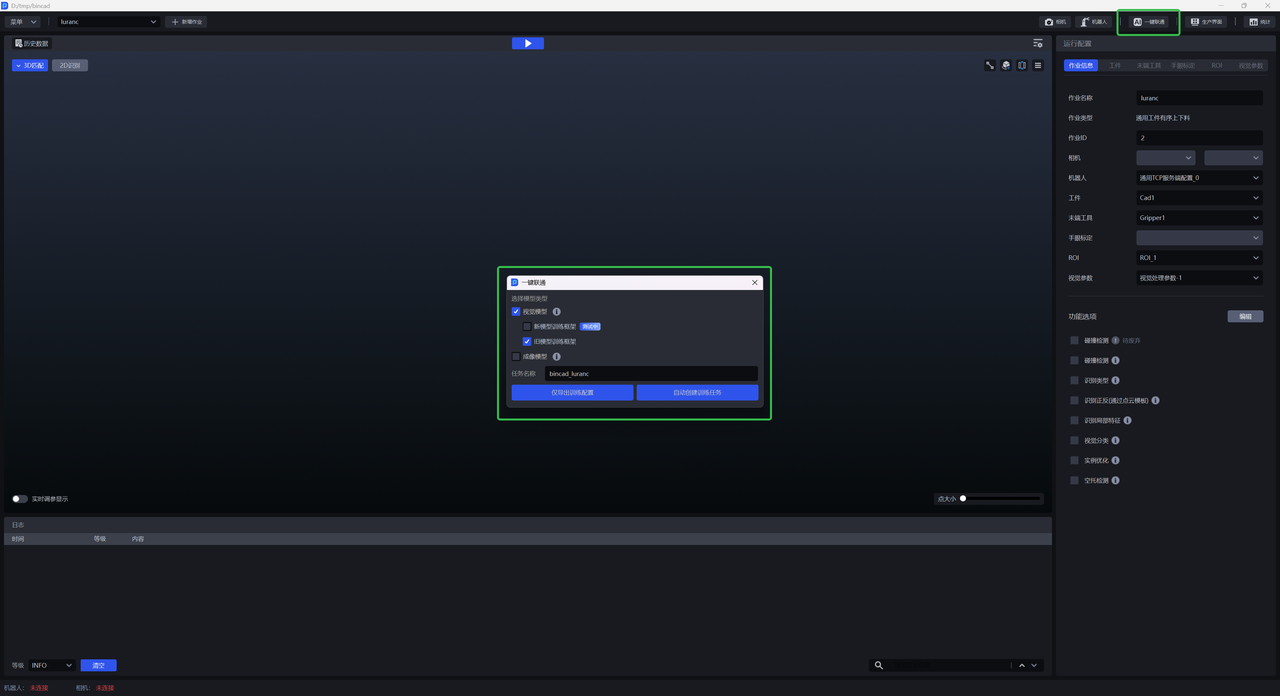Check the 新模型训练框架 checkbox
Screen dimensions: 1280x696
(x=527, y=327)
